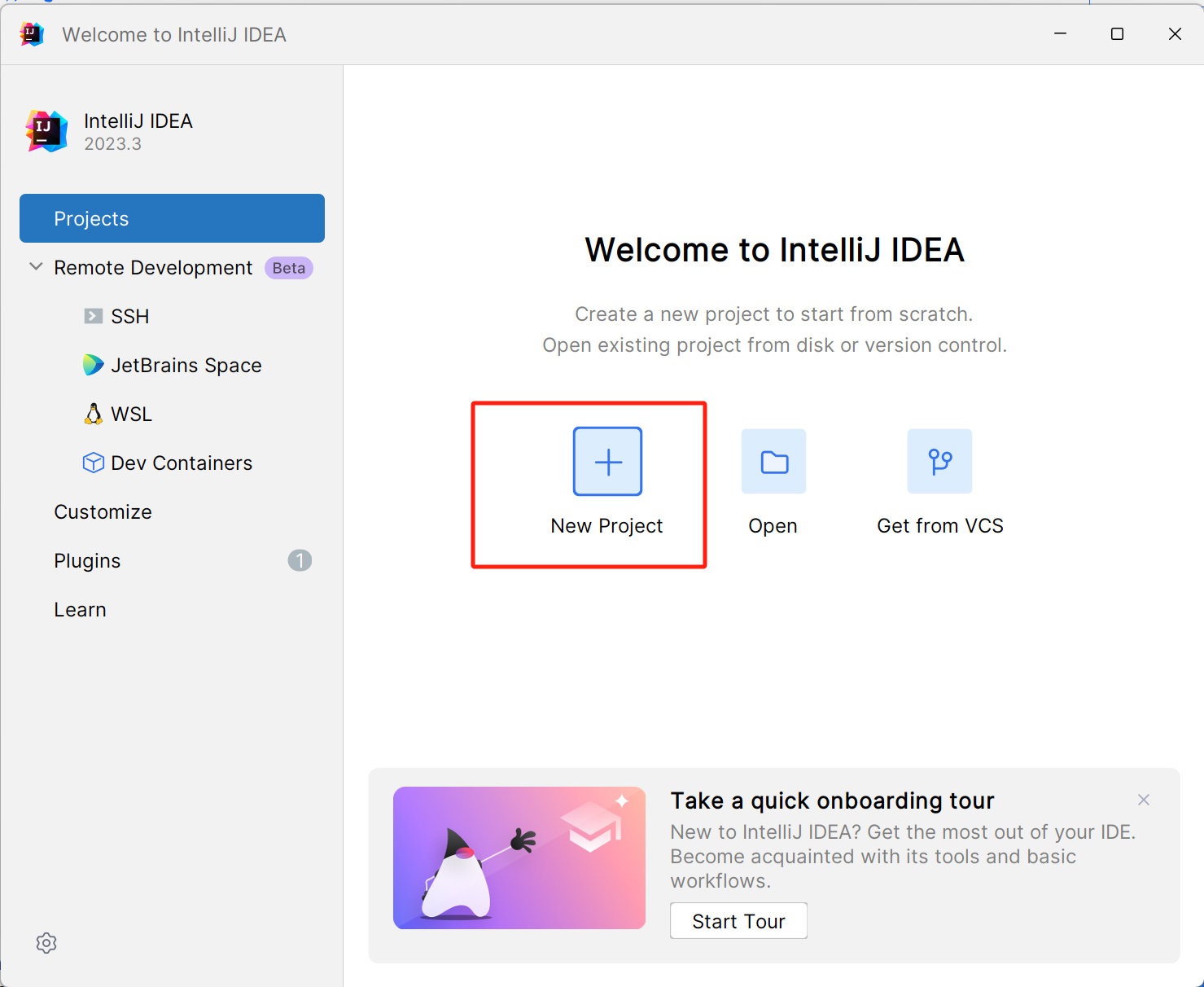Click the Beta badge
Image resolution: width=1204 pixels, height=987 pixels.
click(x=289, y=268)
